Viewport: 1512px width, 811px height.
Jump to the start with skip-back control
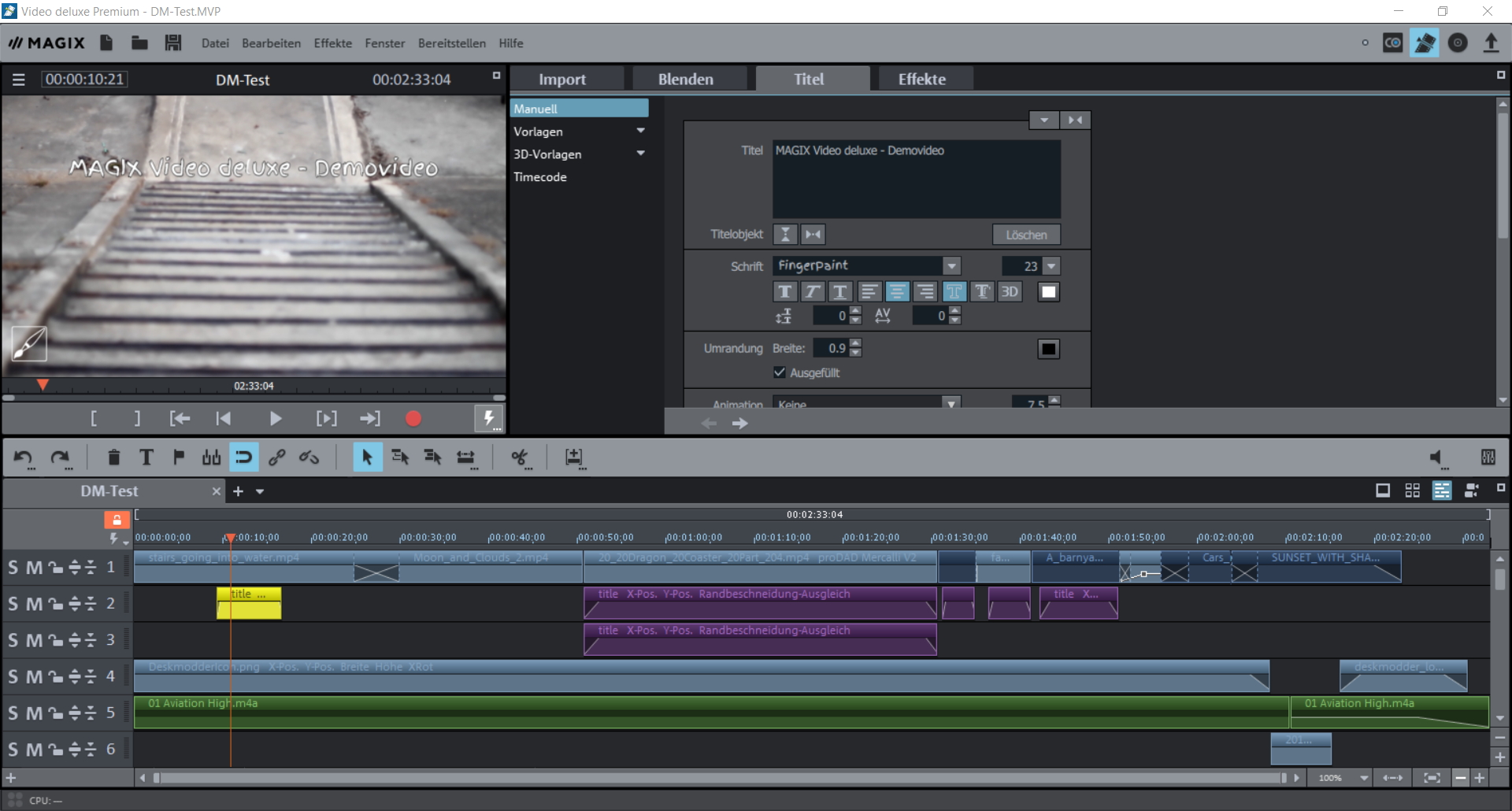(223, 419)
